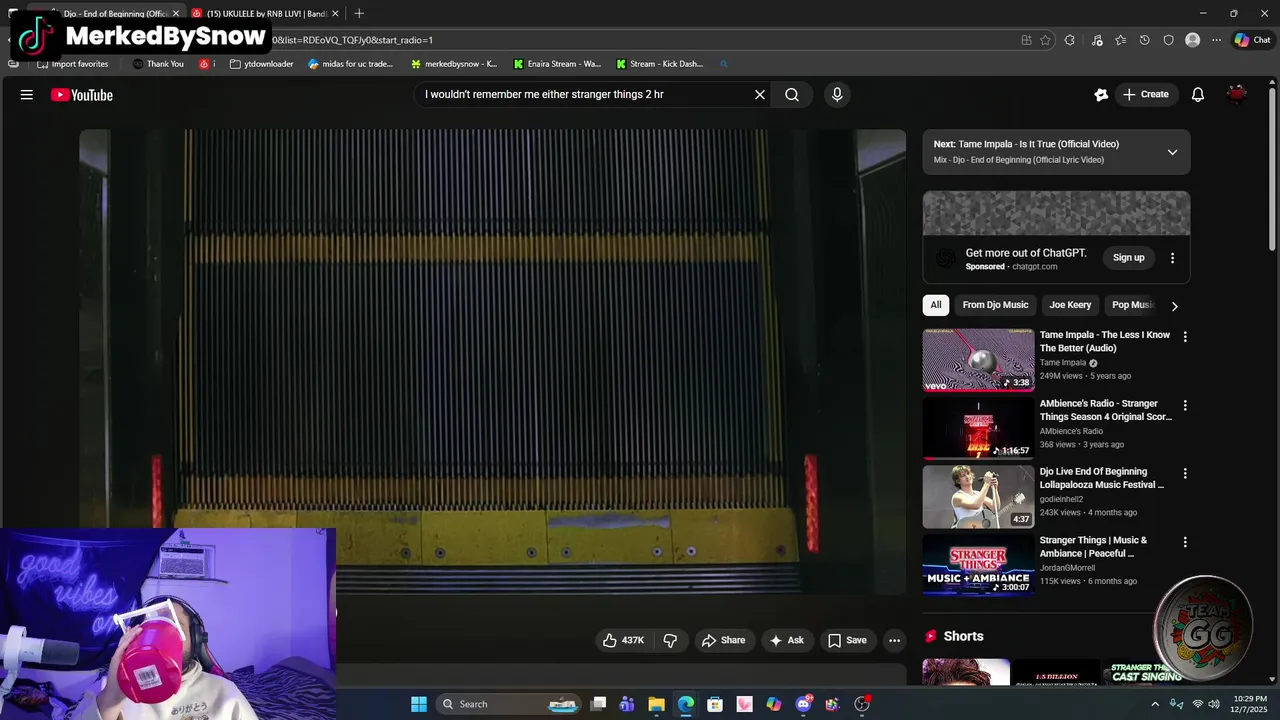Viewport: 1280px width, 720px height.
Task: Open browser history clock icon
Action: [x=1145, y=40]
